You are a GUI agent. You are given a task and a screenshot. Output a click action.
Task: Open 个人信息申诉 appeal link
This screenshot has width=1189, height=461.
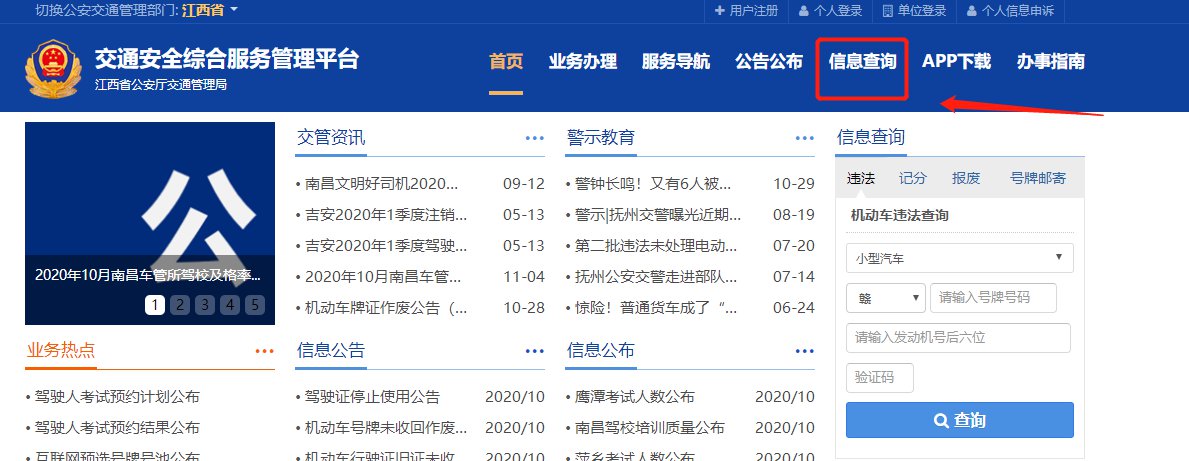pos(1010,11)
